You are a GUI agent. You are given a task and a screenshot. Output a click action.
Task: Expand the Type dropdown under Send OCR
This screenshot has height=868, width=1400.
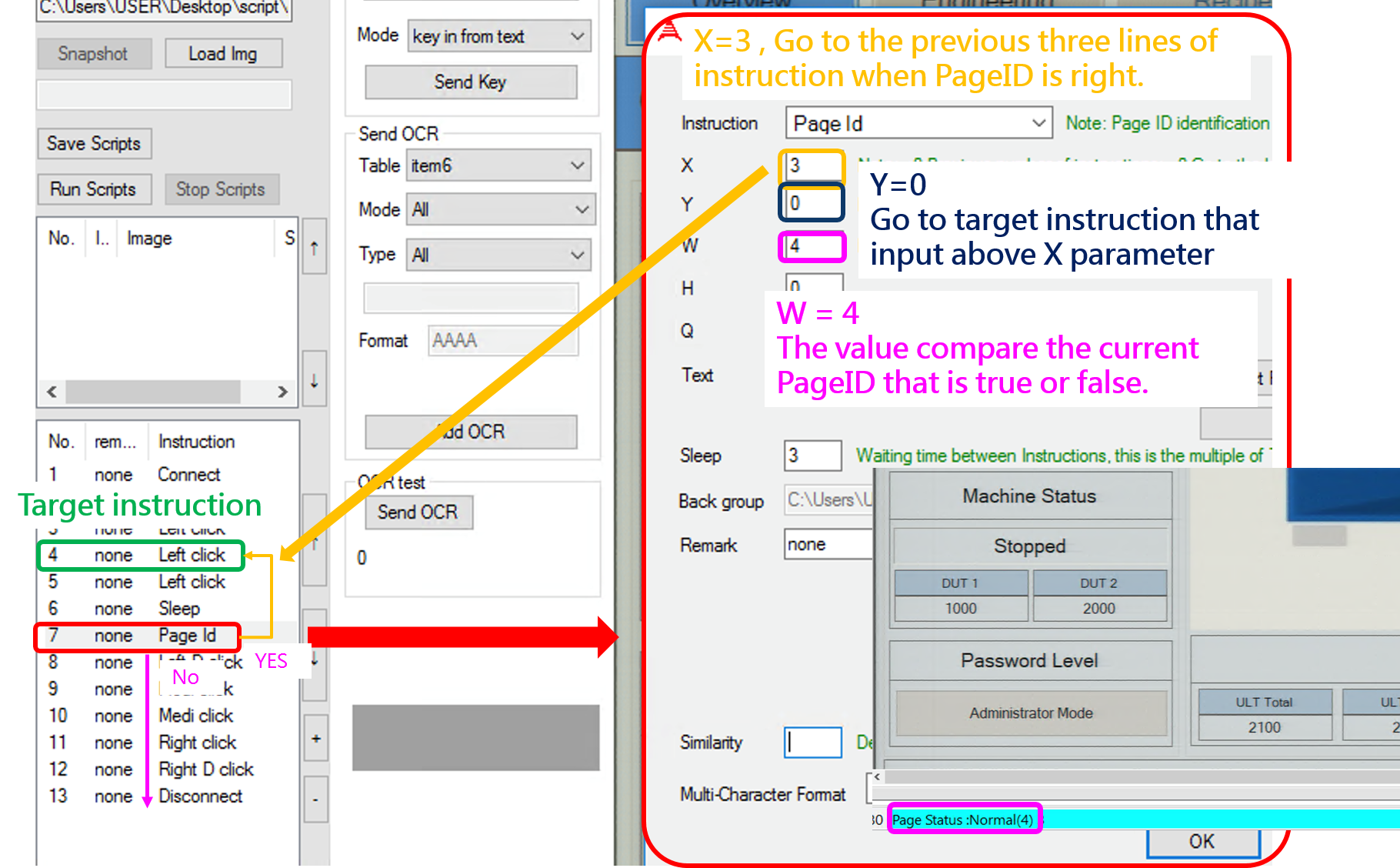(x=498, y=255)
